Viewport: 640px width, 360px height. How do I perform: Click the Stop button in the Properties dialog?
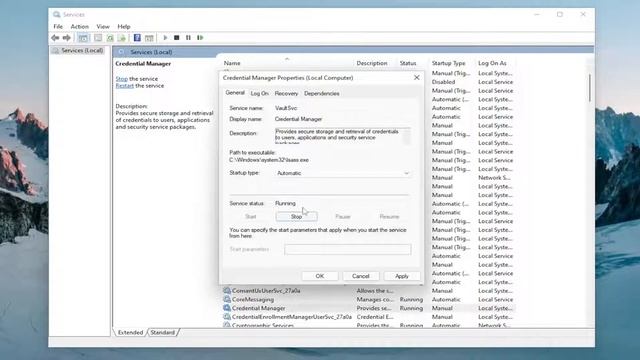coord(296,217)
